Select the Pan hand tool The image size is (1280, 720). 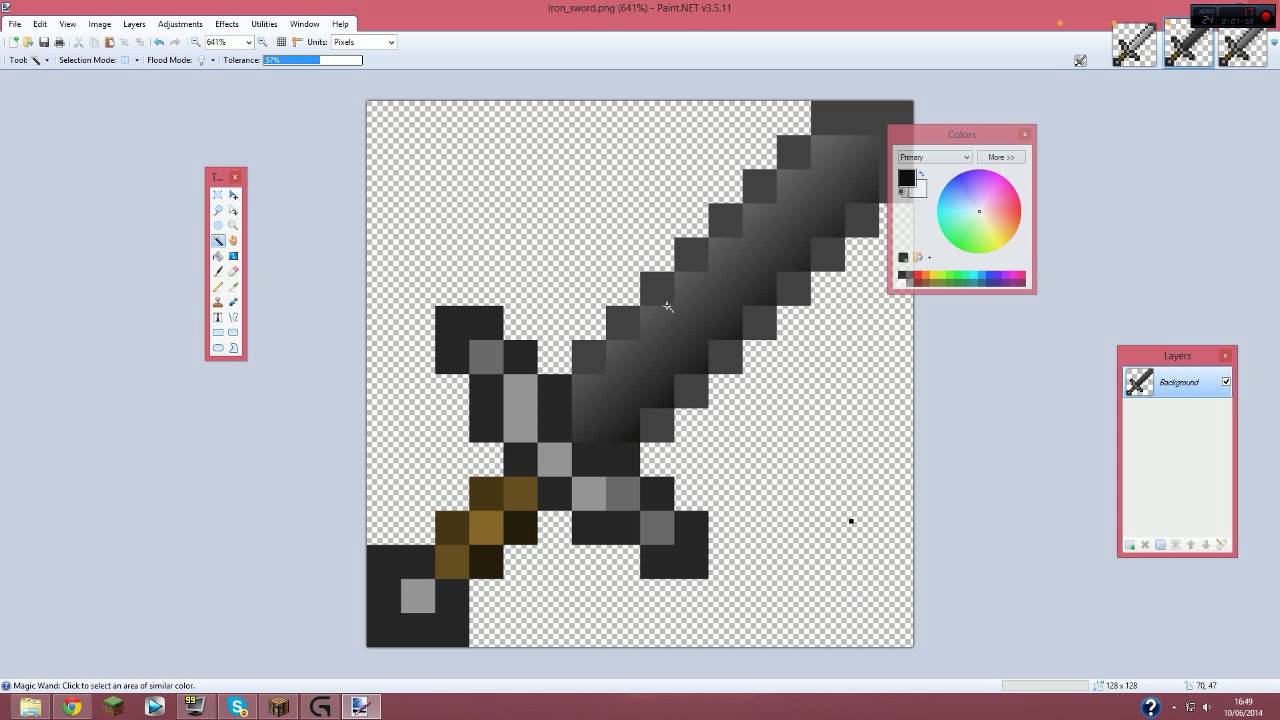pyautogui.click(x=233, y=241)
